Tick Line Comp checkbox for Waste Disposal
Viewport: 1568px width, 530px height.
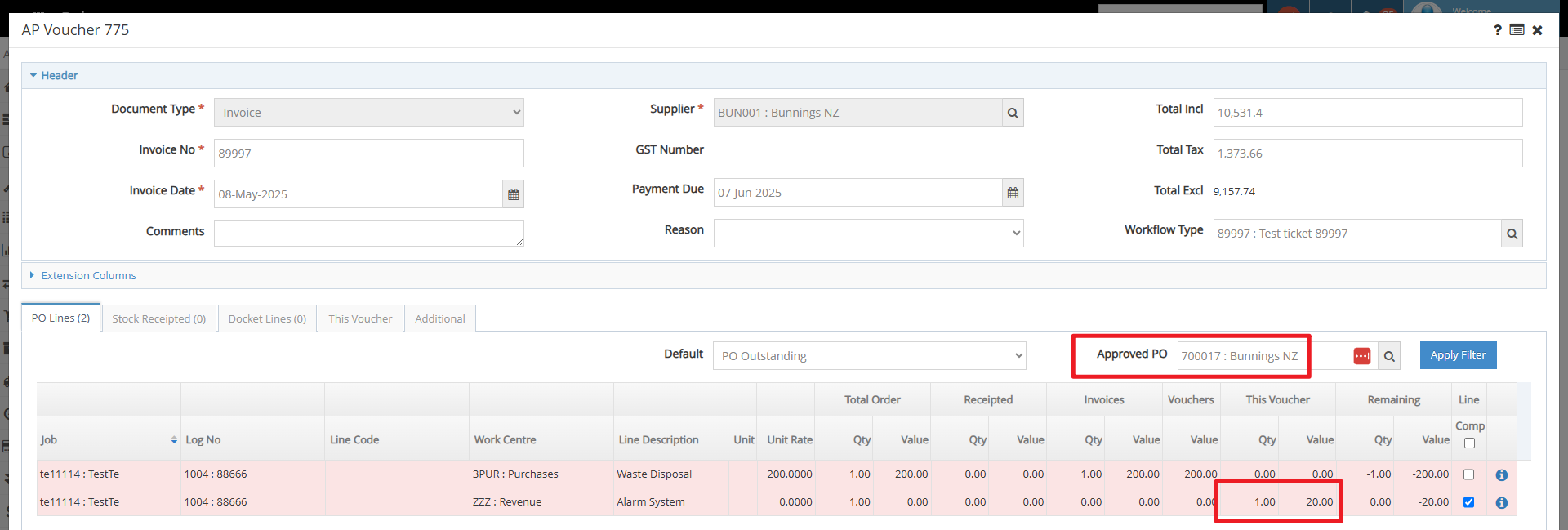1468,474
